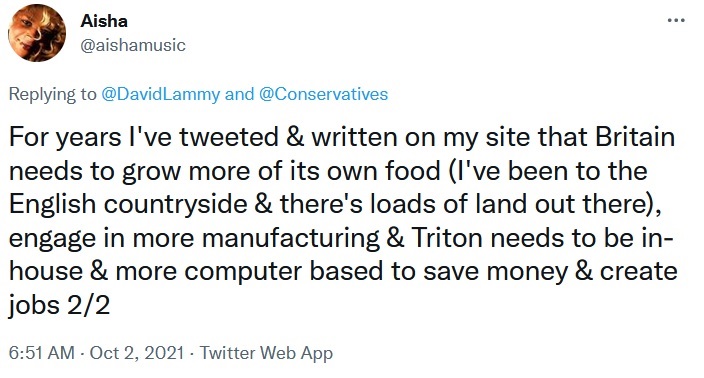Open the @DavidLammy mention link
The width and height of the screenshot is (704, 378).
[161, 94]
